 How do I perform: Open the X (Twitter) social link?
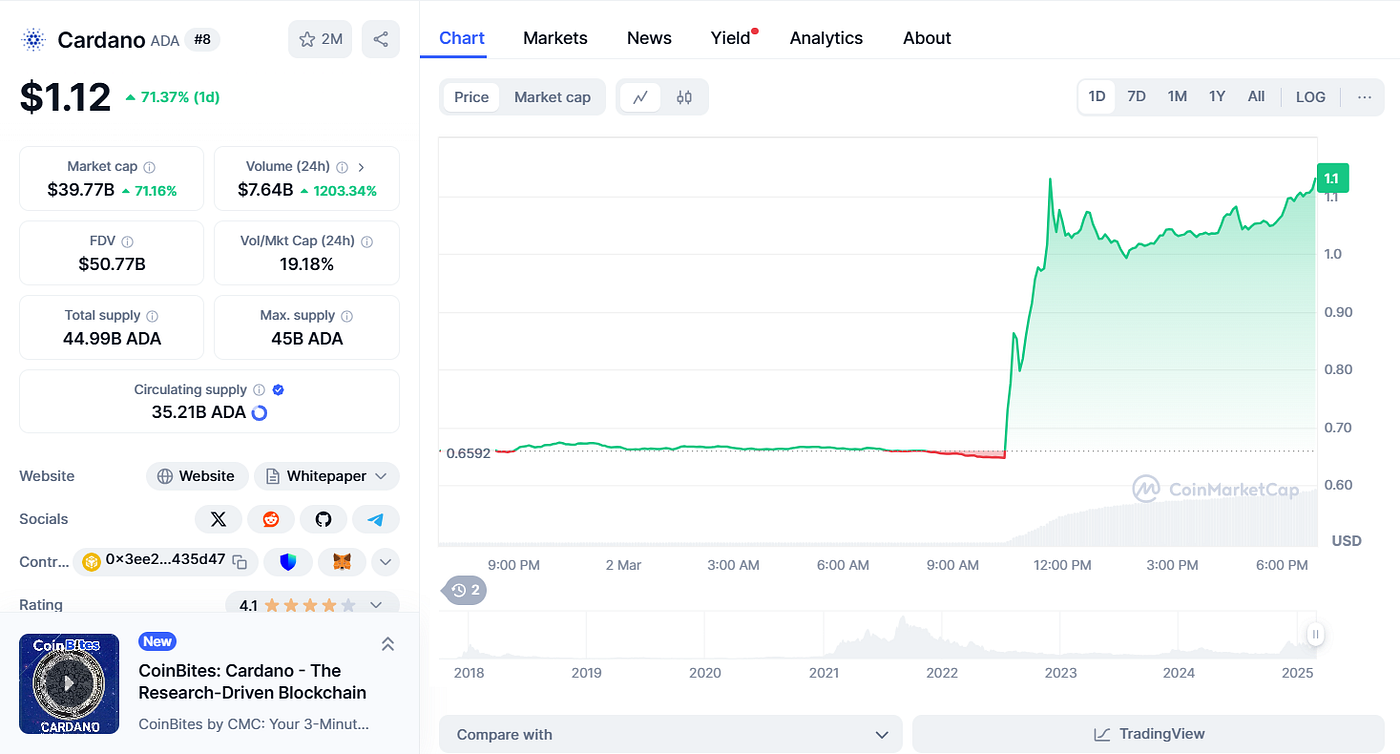(218, 519)
